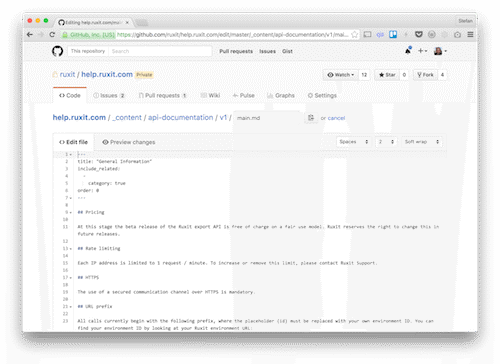The image size is (500, 364).
Task: Click the api-documentation breadcrumb link
Action: click(180, 118)
